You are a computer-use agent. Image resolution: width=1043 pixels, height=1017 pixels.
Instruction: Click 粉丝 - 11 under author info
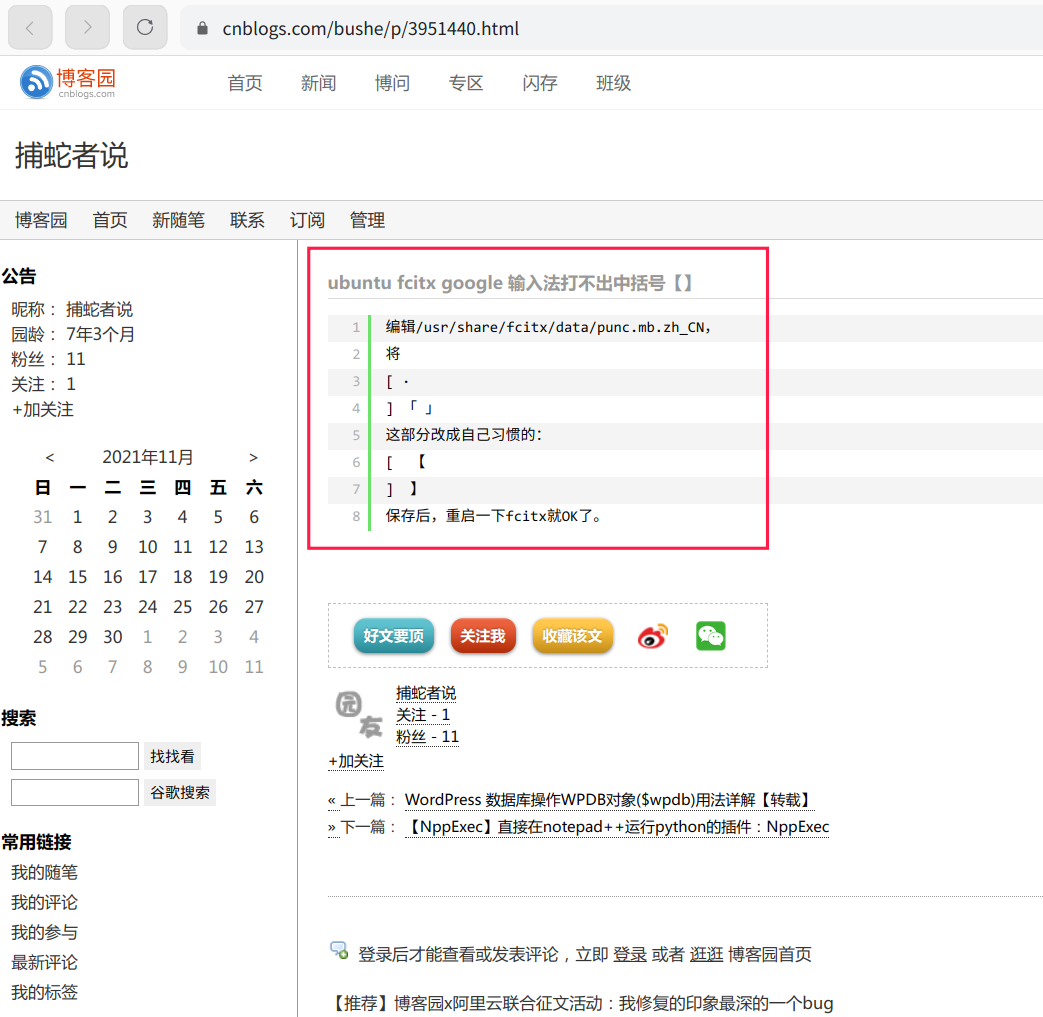pos(427,737)
